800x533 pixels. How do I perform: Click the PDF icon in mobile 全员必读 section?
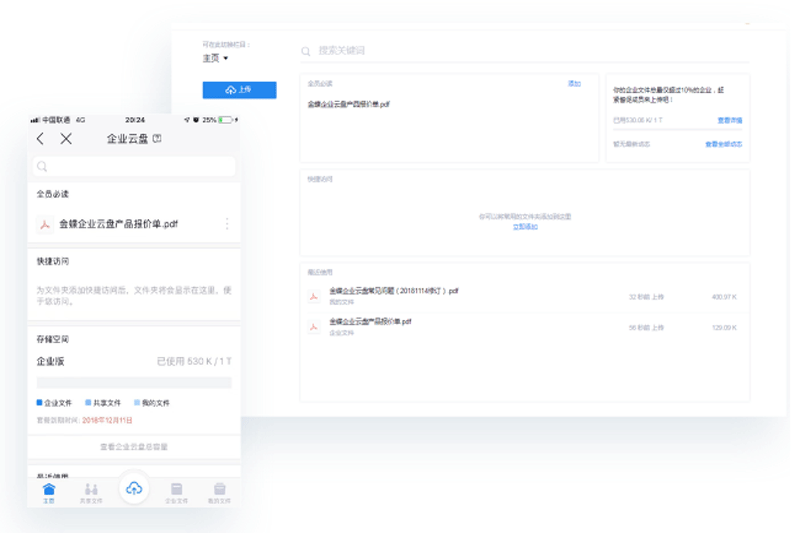(x=44, y=224)
